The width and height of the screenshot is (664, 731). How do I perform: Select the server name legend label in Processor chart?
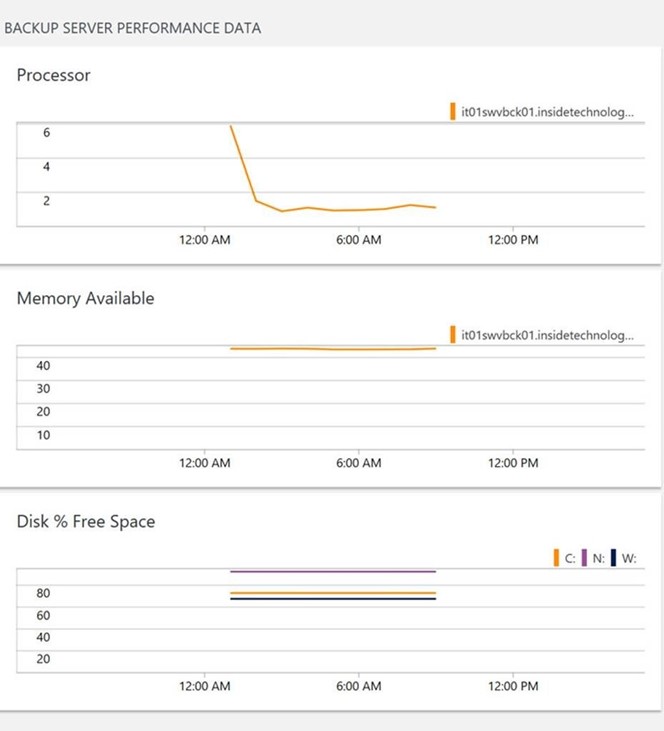click(x=547, y=112)
